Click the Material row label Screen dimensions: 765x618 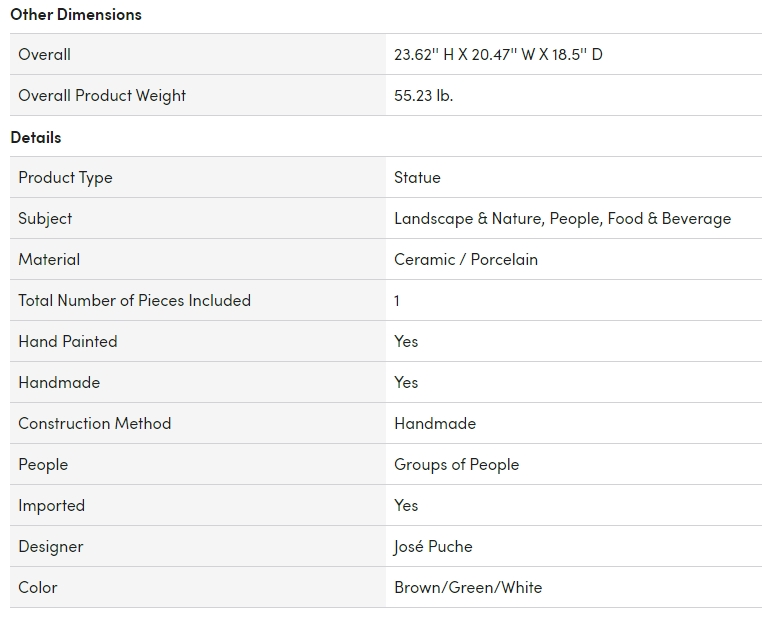[49, 259]
